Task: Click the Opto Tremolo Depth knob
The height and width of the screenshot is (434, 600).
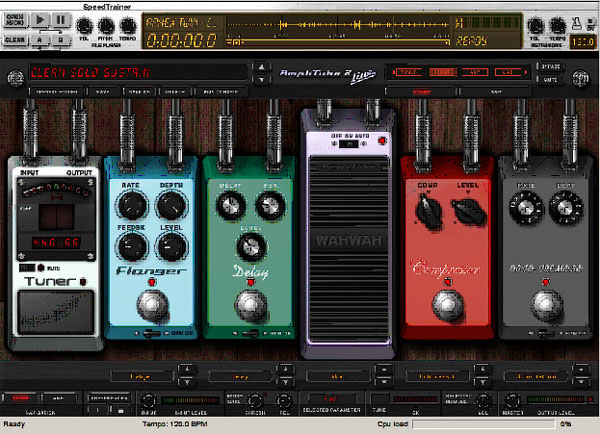Action: (x=566, y=208)
